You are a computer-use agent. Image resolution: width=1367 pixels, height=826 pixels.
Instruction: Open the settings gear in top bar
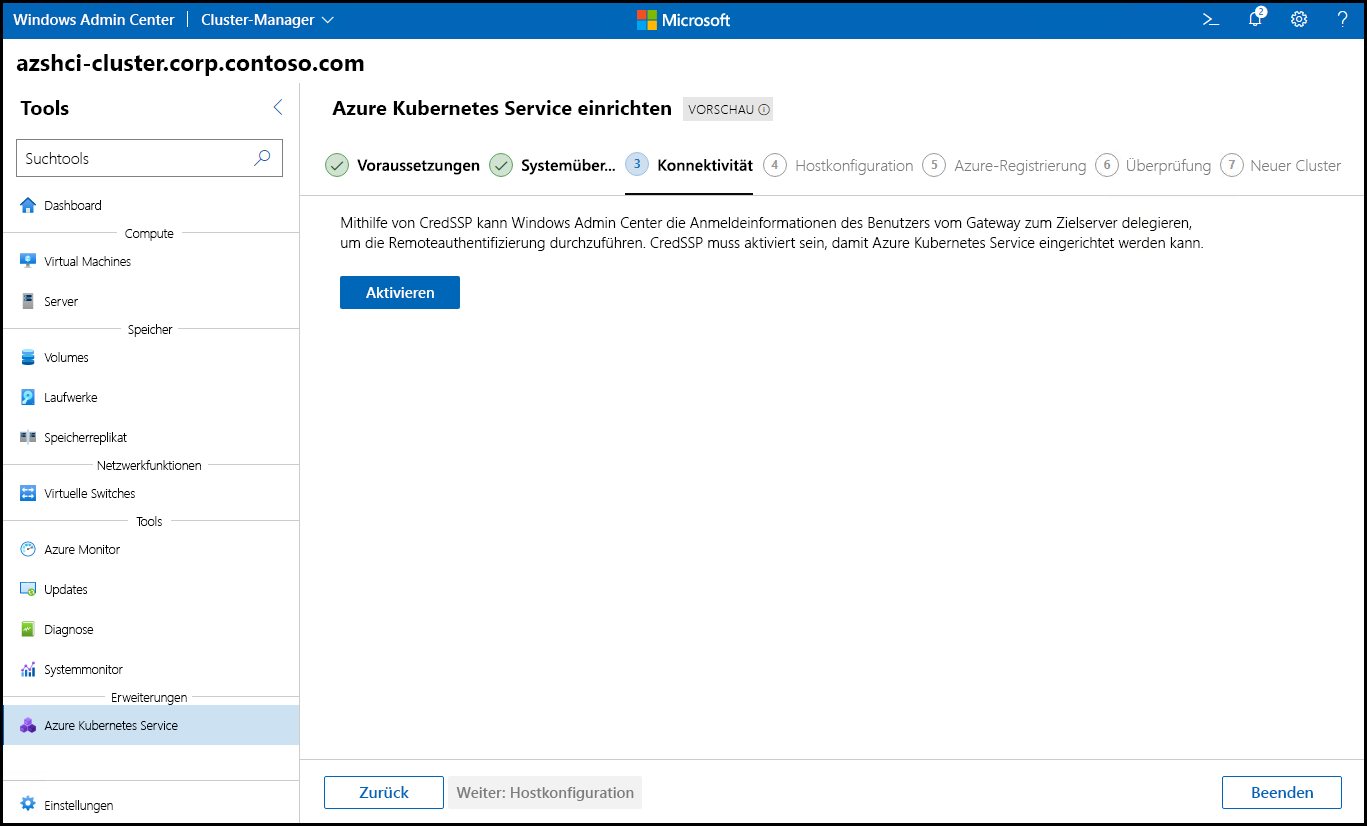1299,19
